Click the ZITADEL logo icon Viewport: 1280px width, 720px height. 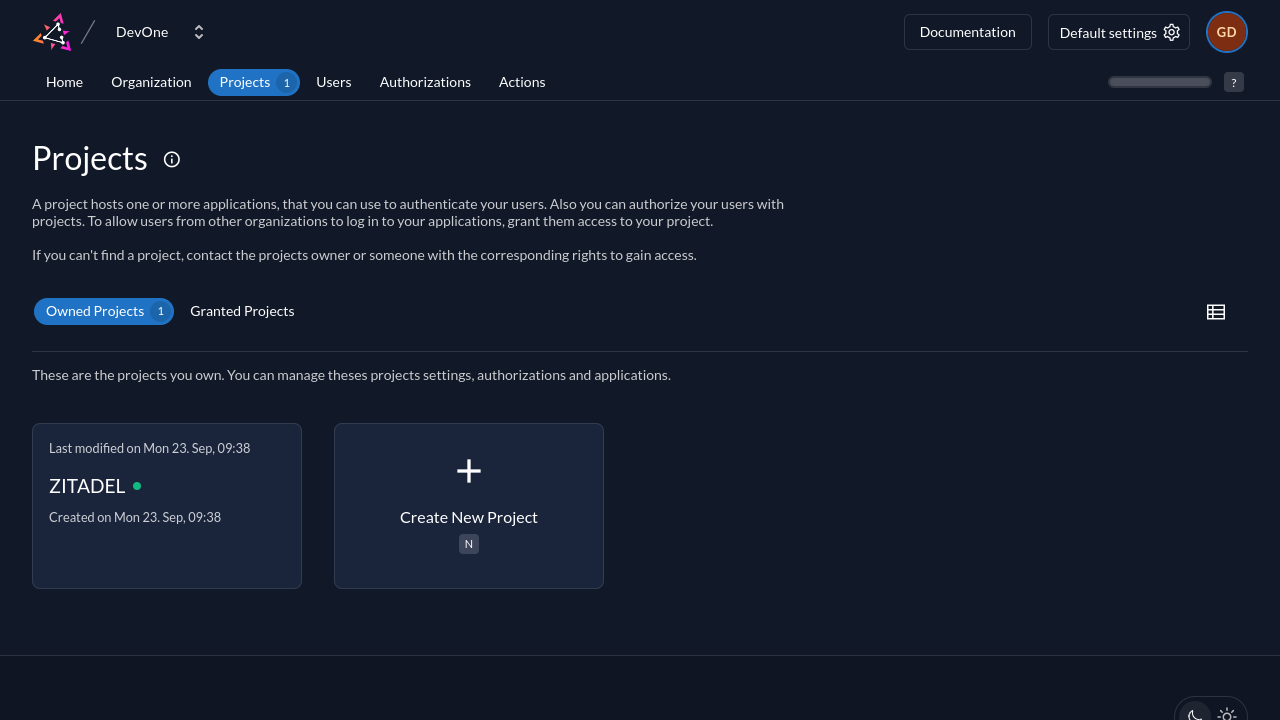52,31
